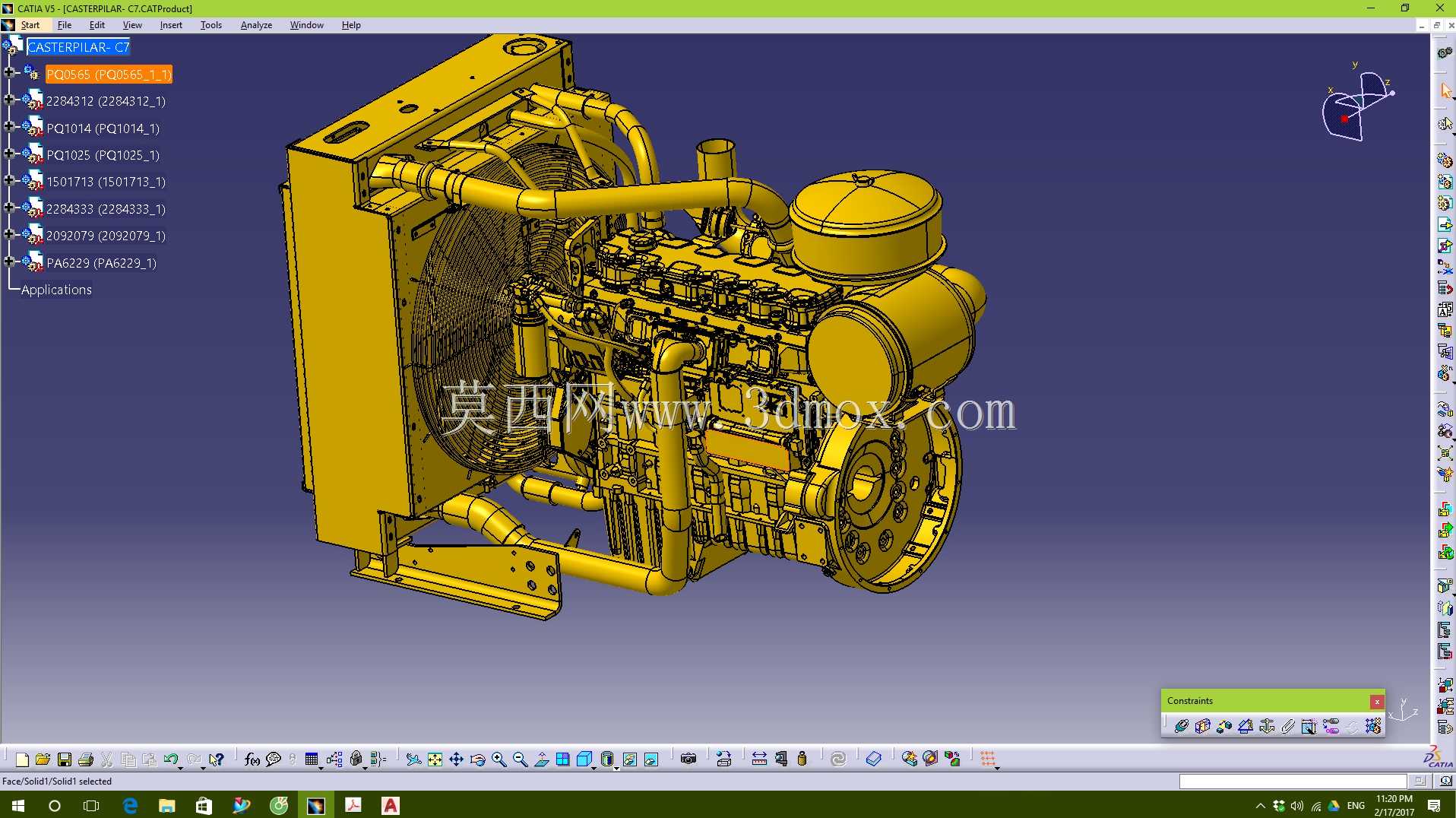Close the Constraints floating toolbar
This screenshot has height=818, width=1456.
(1376, 702)
